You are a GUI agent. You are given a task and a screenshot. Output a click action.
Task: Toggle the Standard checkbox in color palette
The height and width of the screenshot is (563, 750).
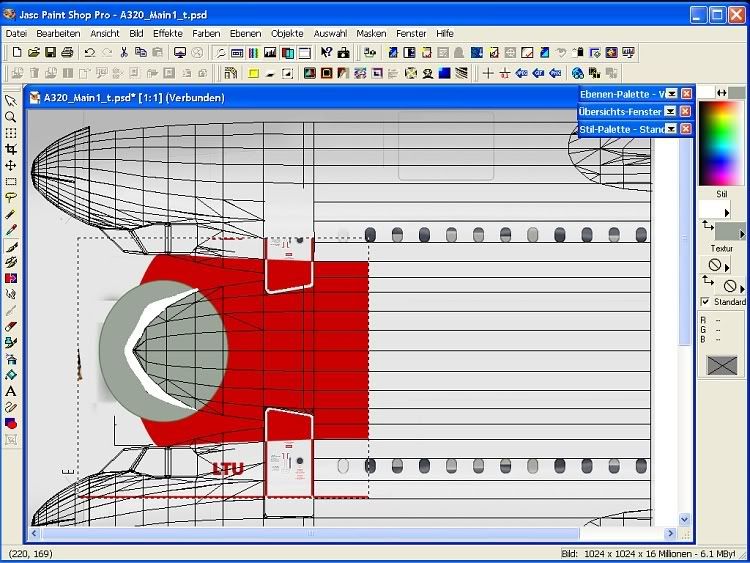point(705,301)
